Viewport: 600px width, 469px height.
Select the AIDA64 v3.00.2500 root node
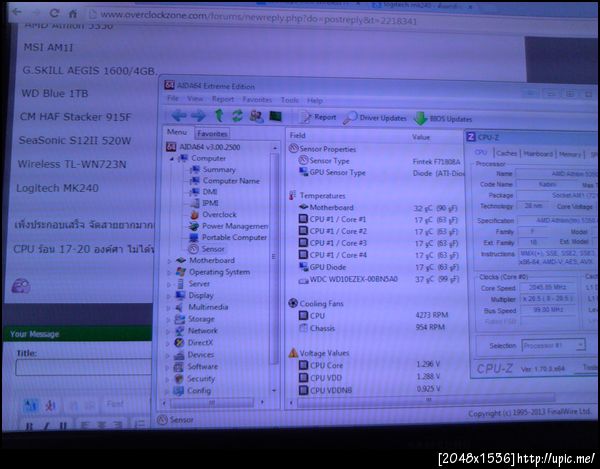[x=204, y=147]
